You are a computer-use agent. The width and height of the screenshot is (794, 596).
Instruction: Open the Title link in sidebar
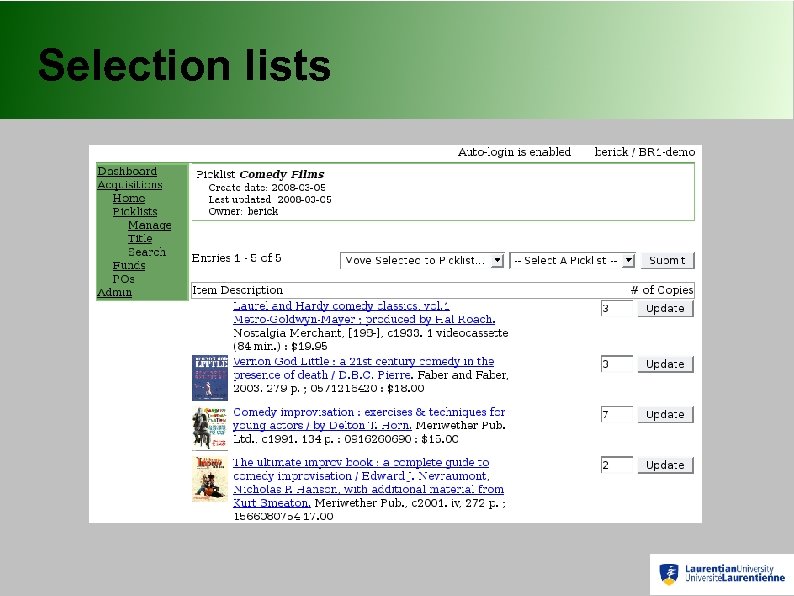pos(140,239)
